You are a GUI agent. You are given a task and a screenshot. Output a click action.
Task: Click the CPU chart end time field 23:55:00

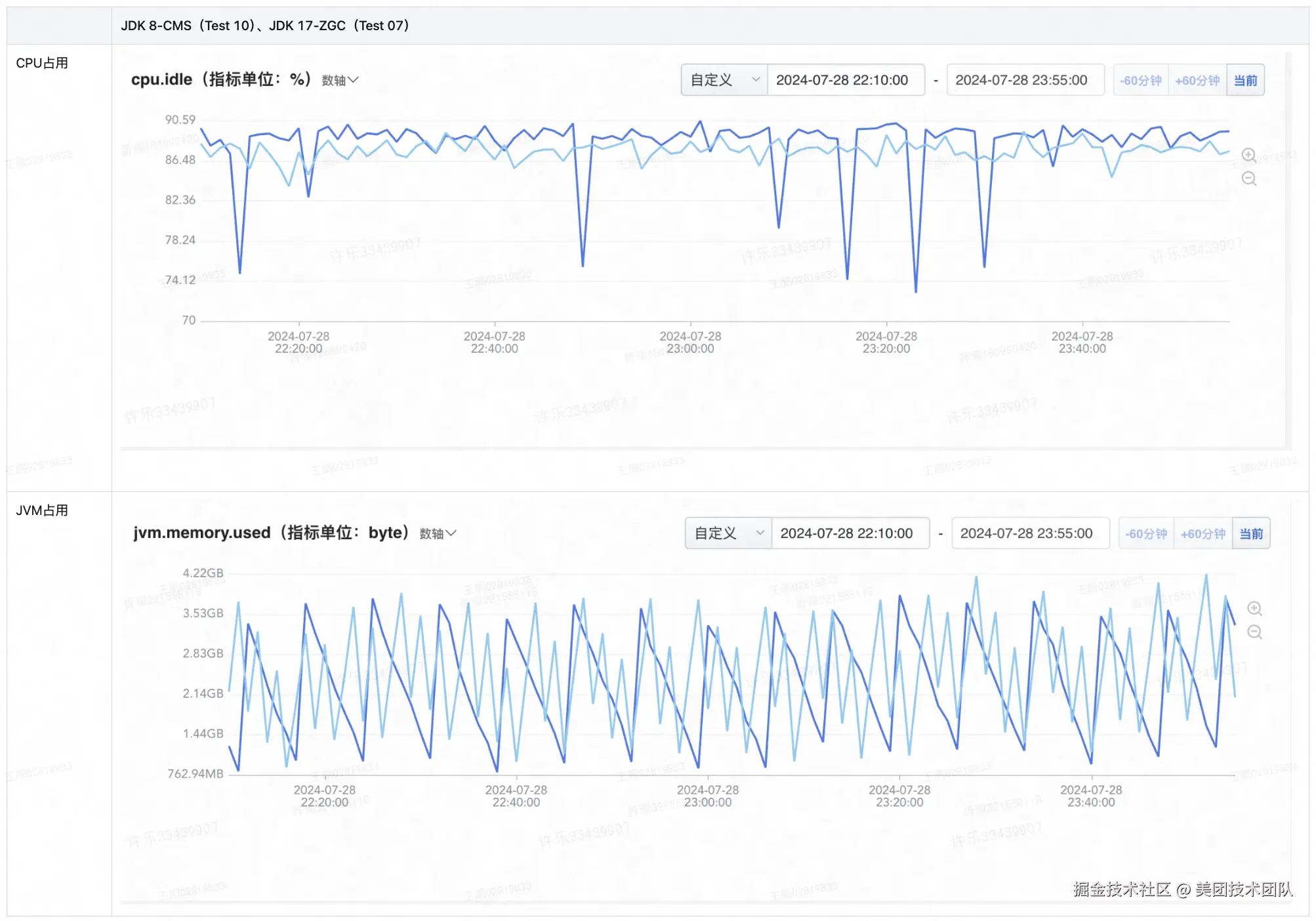tap(1024, 80)
